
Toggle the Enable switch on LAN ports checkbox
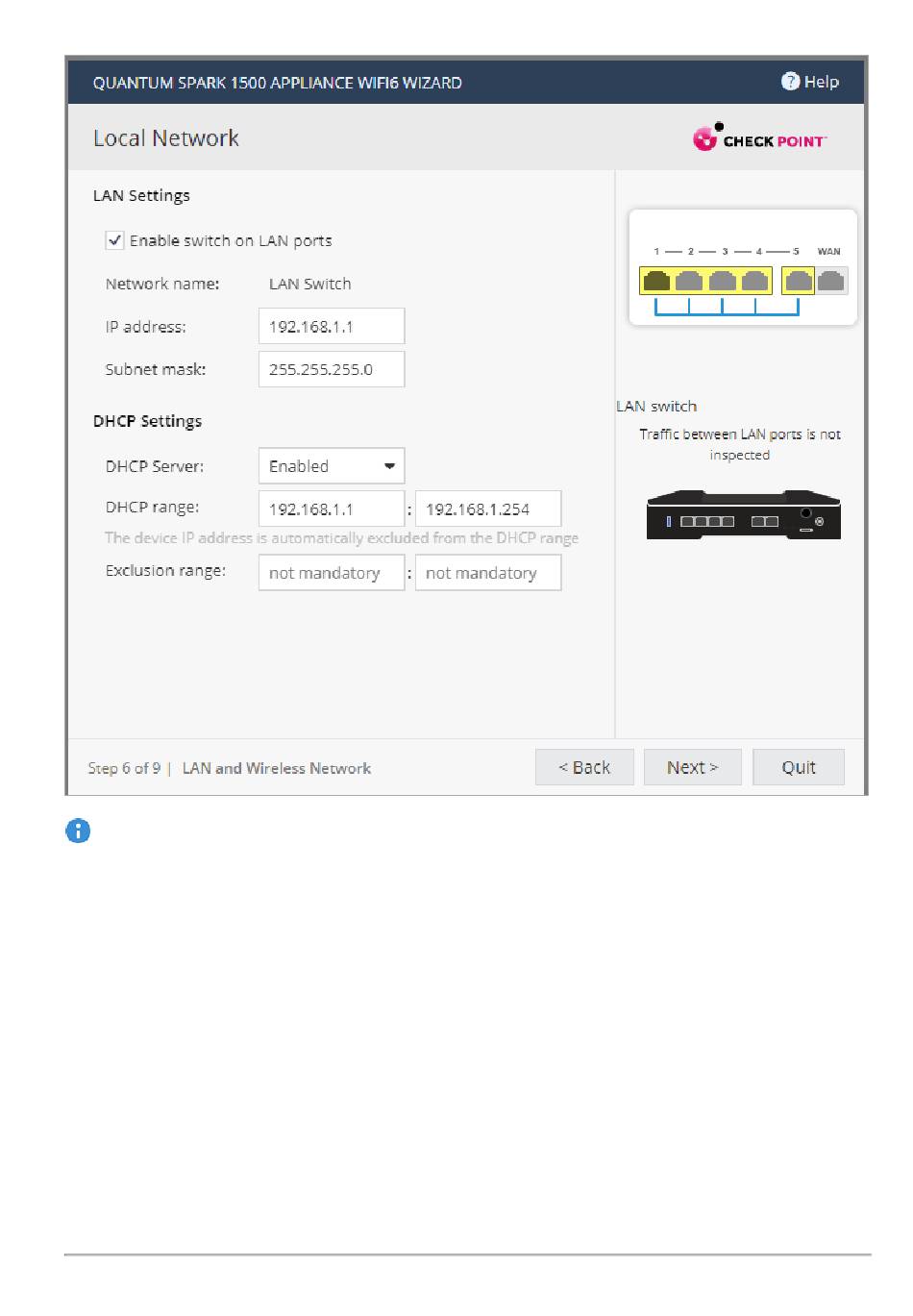pos(114,240)
